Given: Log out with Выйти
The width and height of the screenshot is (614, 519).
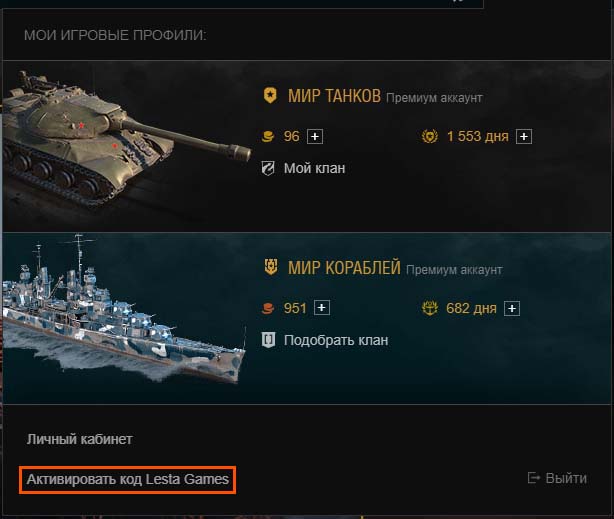Looking at the screenshot, I should click(557, 478).
